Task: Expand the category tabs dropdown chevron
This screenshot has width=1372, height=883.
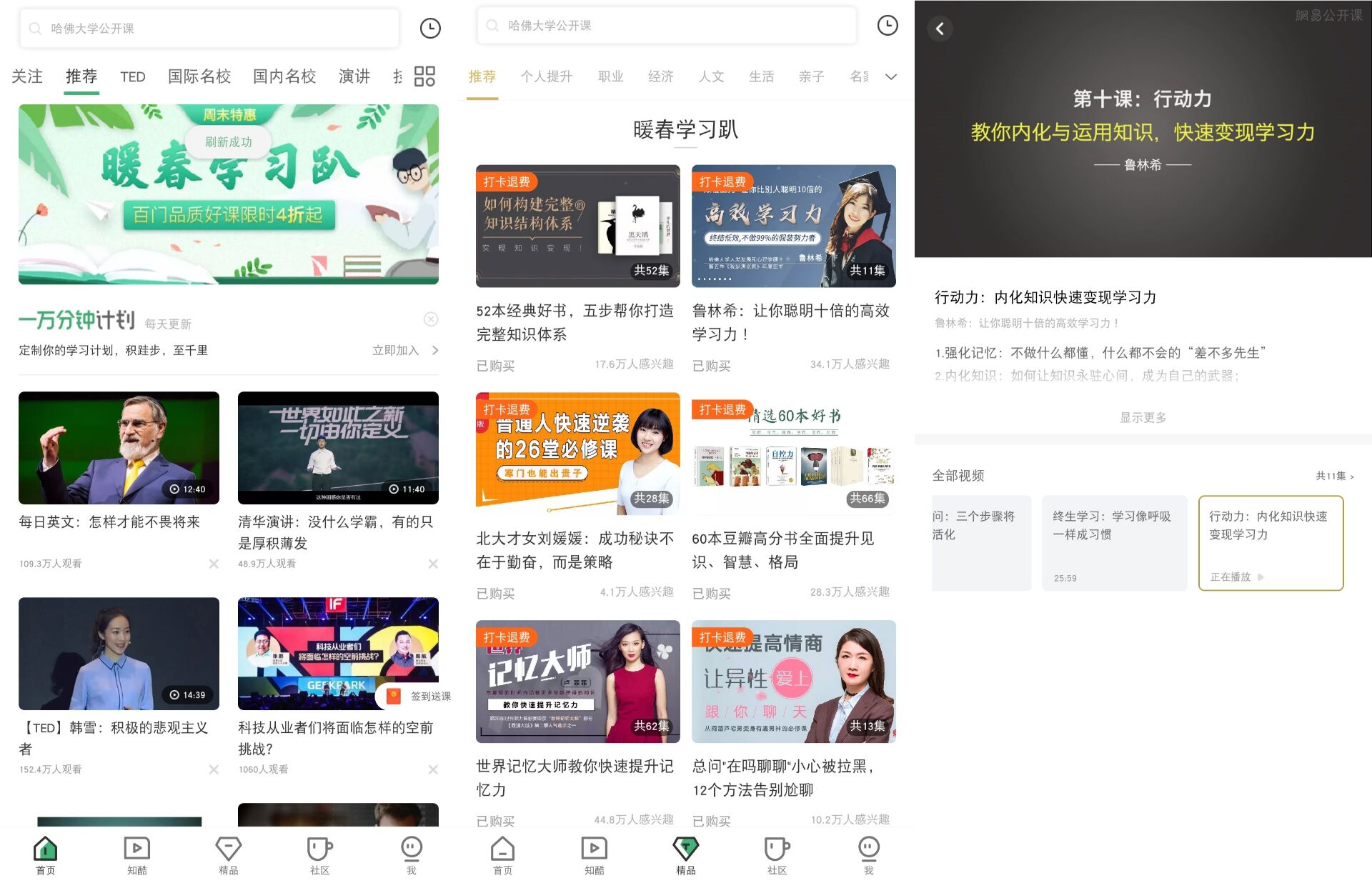Action: point(891,76)
